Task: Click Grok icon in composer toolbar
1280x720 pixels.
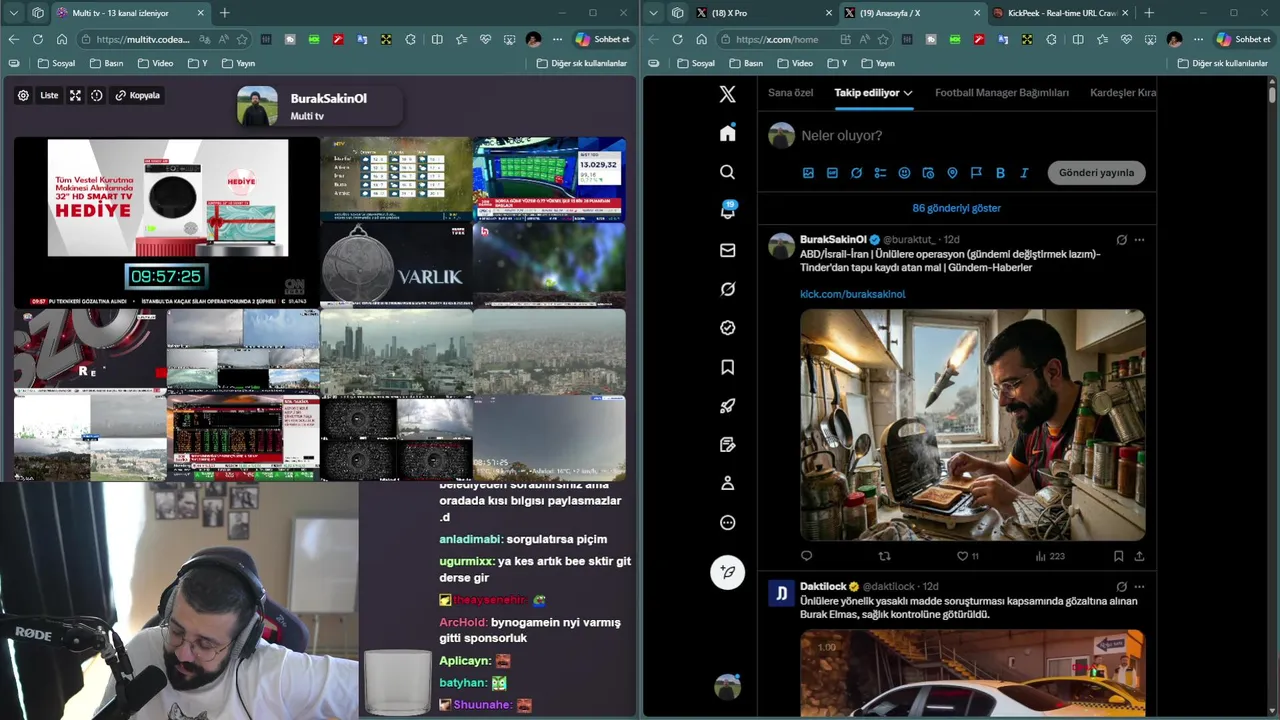Action: point(856,173)
